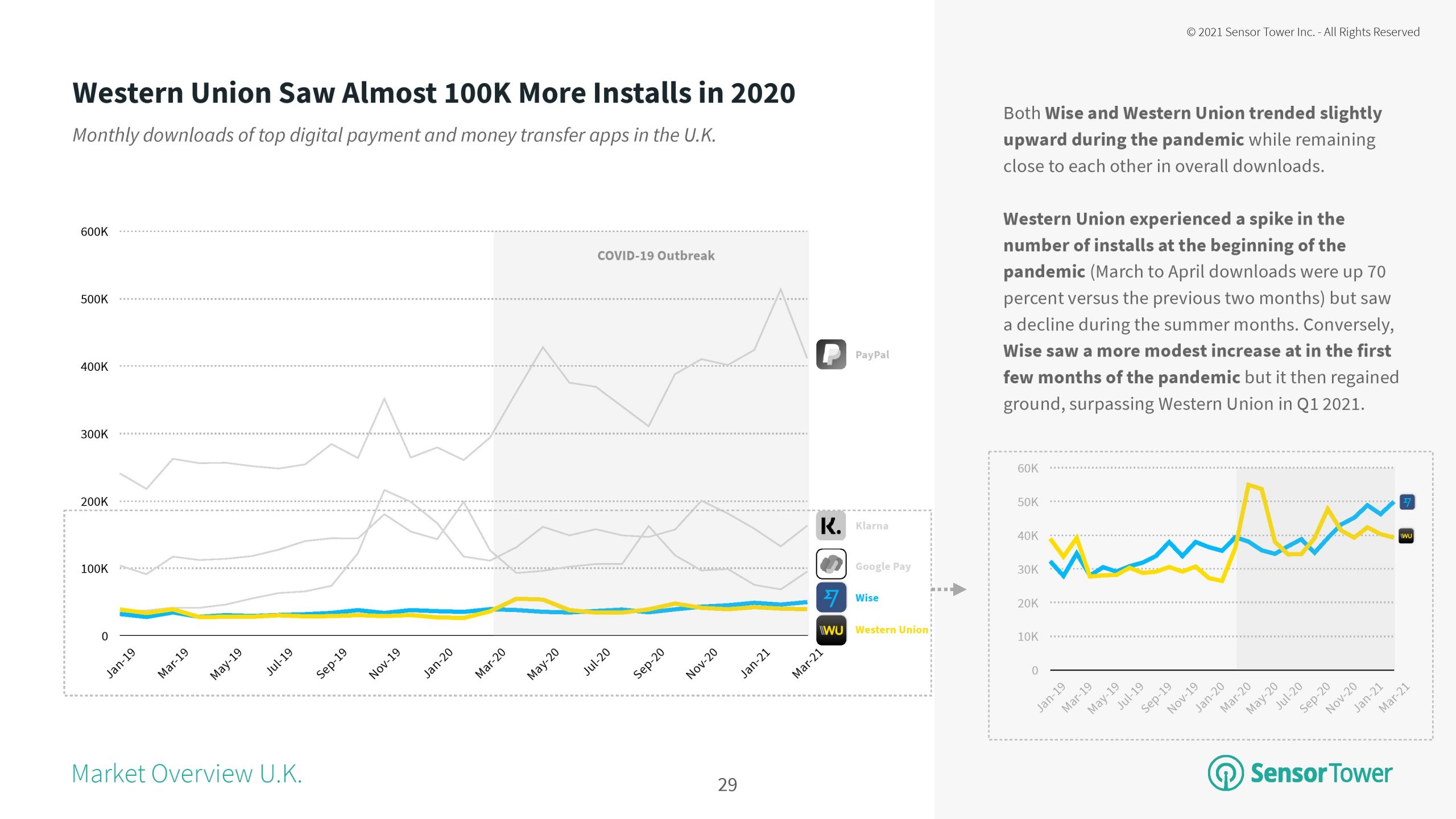Click the 600K axis label
1456x819 pixels.
94,231
